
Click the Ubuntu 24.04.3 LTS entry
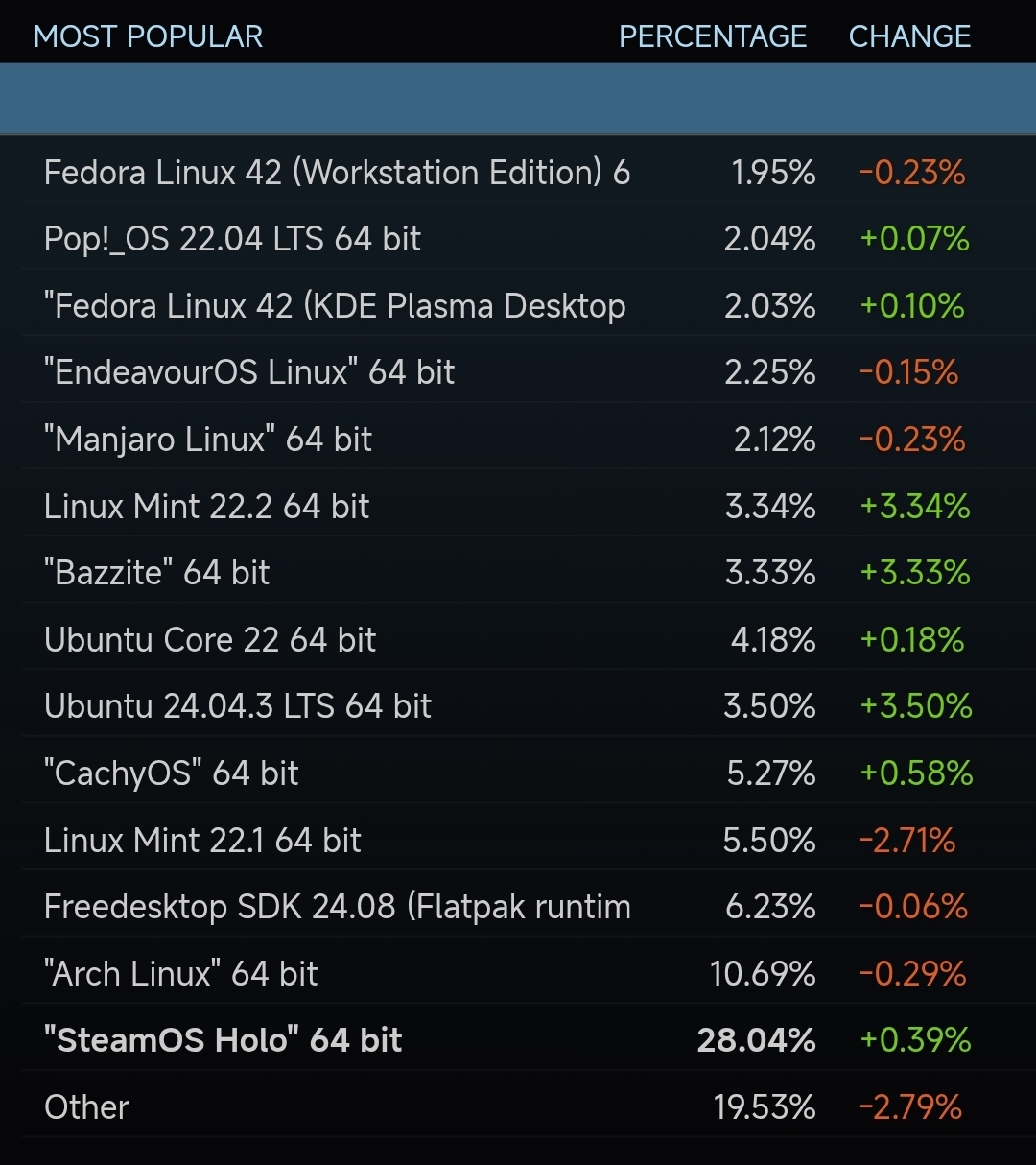coord(238,706)
